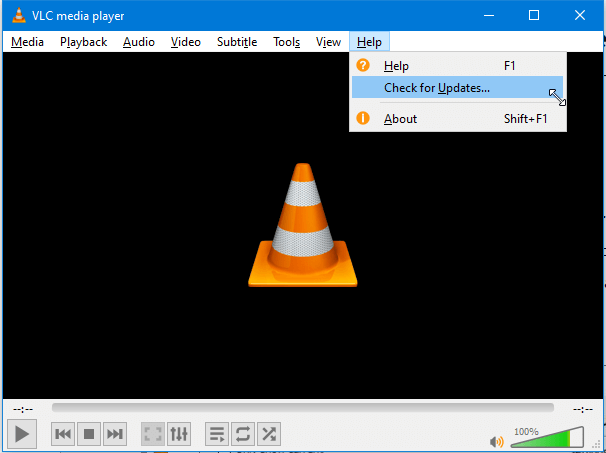Toggle loop repeat mode
This screenshot has height=453, width=606.
(243, 434)
